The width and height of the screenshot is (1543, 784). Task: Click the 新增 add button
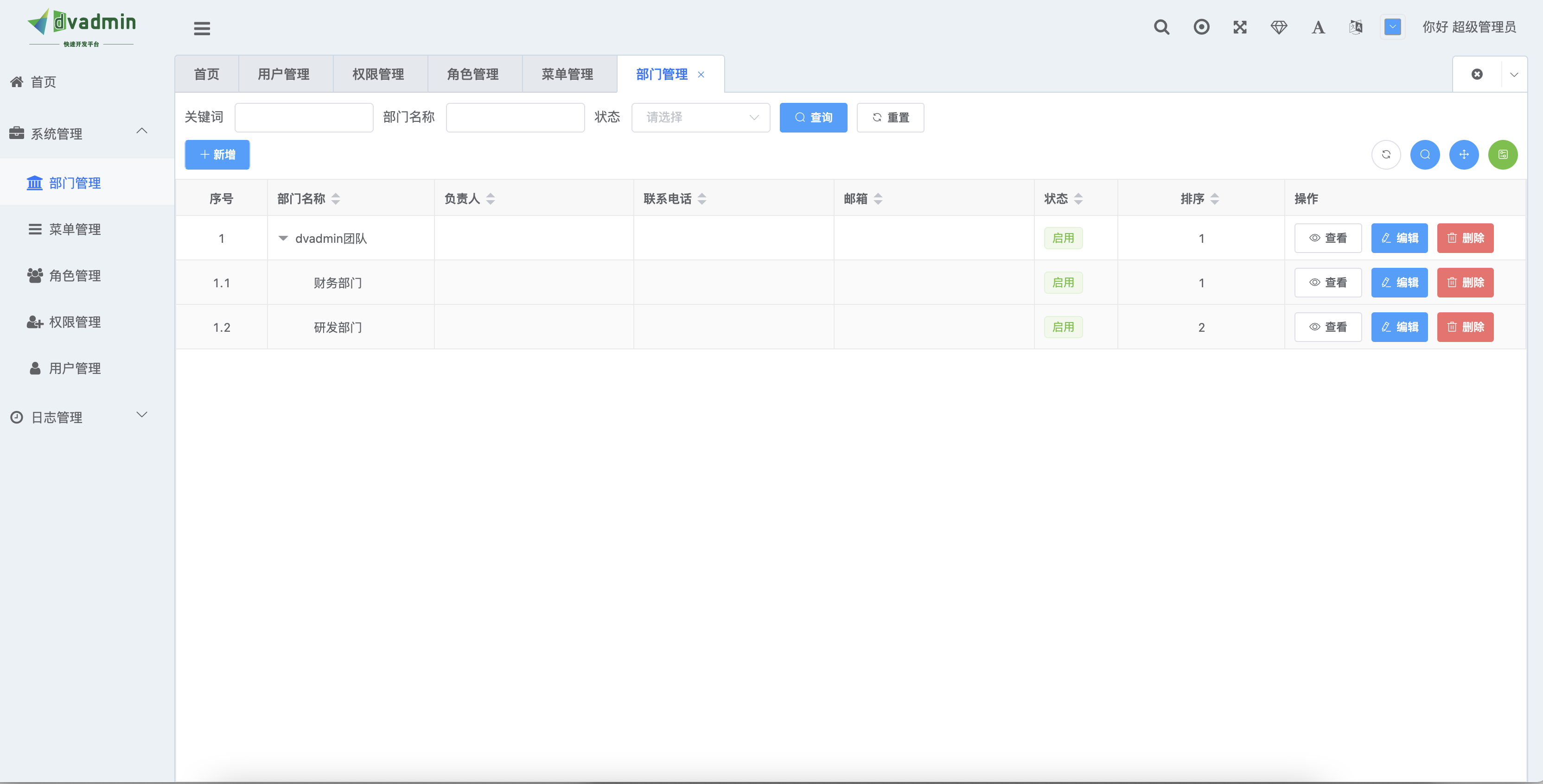tap(217, 154)
